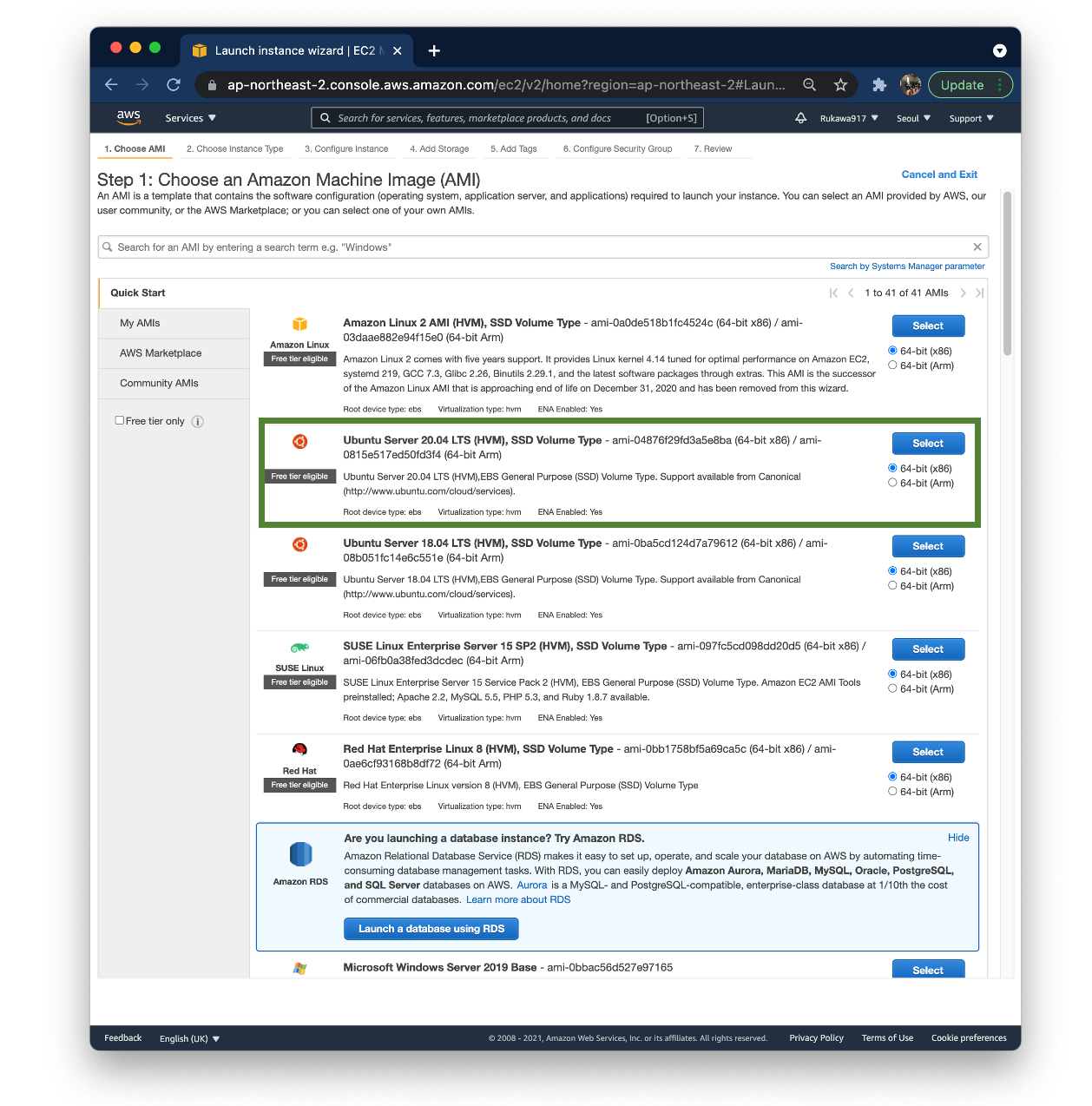The height and width of the screenshot is (1106, 1092).
Task: Hide the Amazon RDS promotion panel
Action: 958,838
